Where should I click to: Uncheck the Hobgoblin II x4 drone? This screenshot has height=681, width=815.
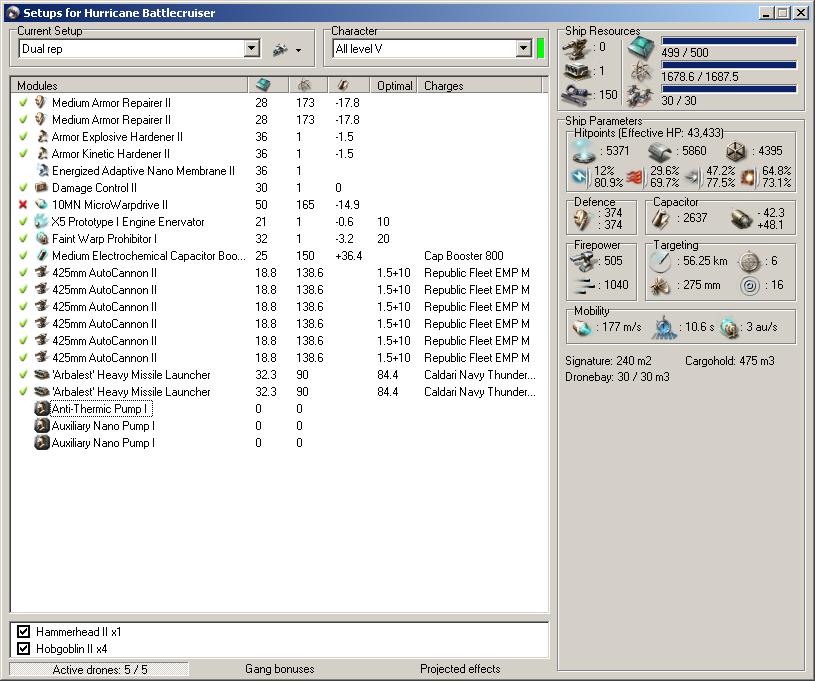point(24,649)
